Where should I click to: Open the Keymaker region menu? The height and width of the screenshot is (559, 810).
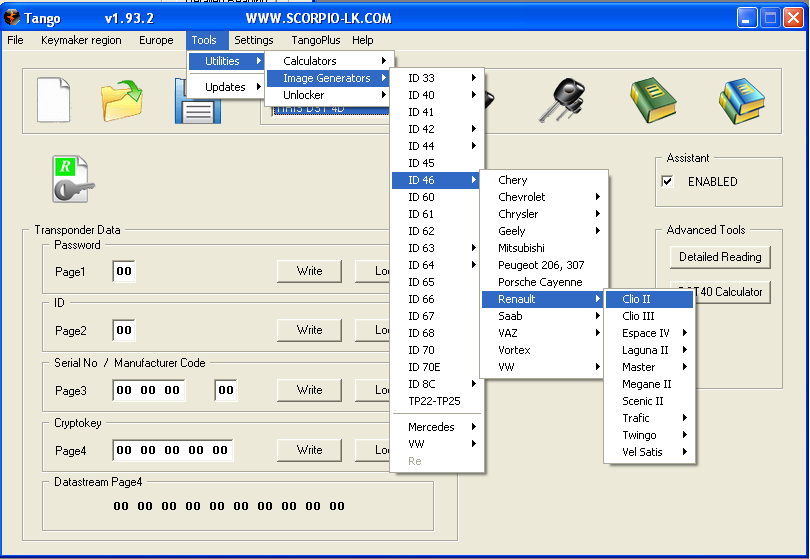point(81,40)
